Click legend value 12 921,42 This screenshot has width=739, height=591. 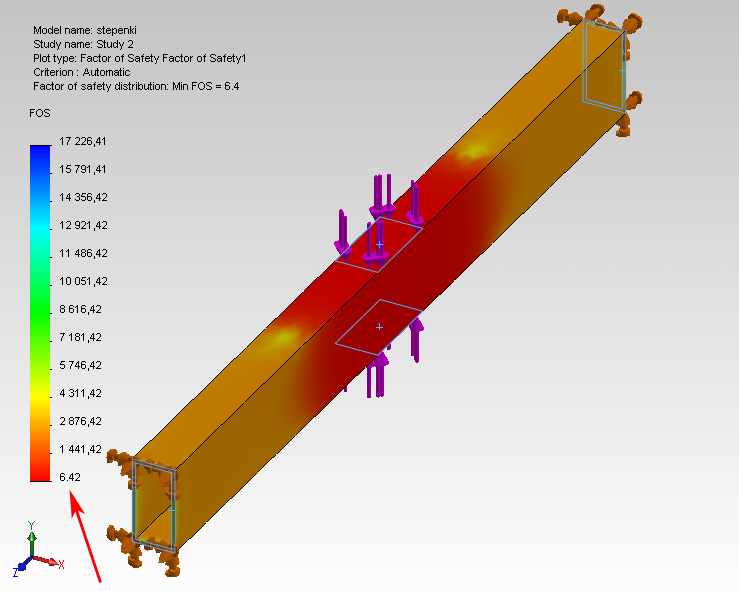83,225
